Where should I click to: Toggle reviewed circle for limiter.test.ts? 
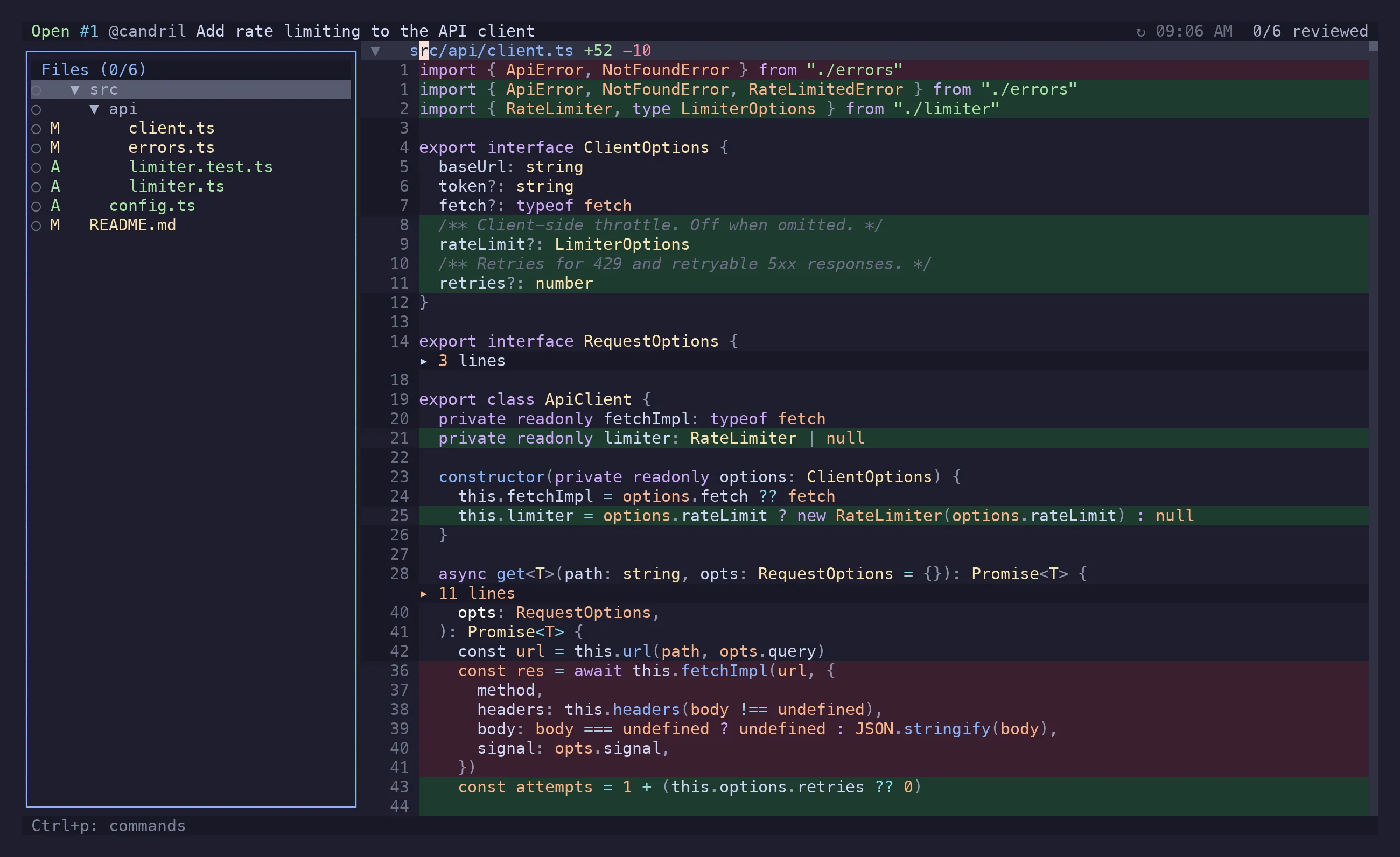tap(37, 167)
